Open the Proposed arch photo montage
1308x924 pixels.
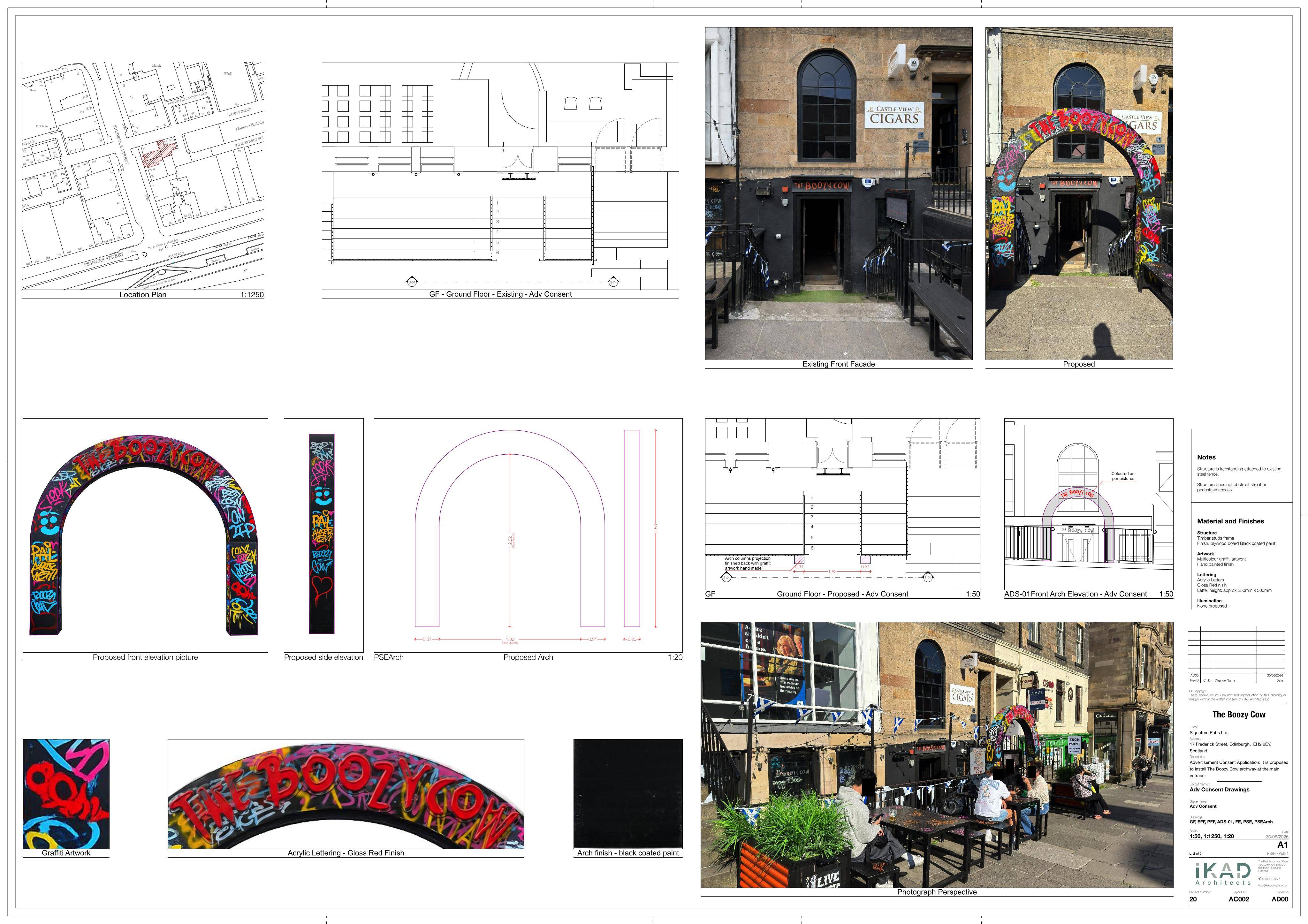[x=1079, y=194]
